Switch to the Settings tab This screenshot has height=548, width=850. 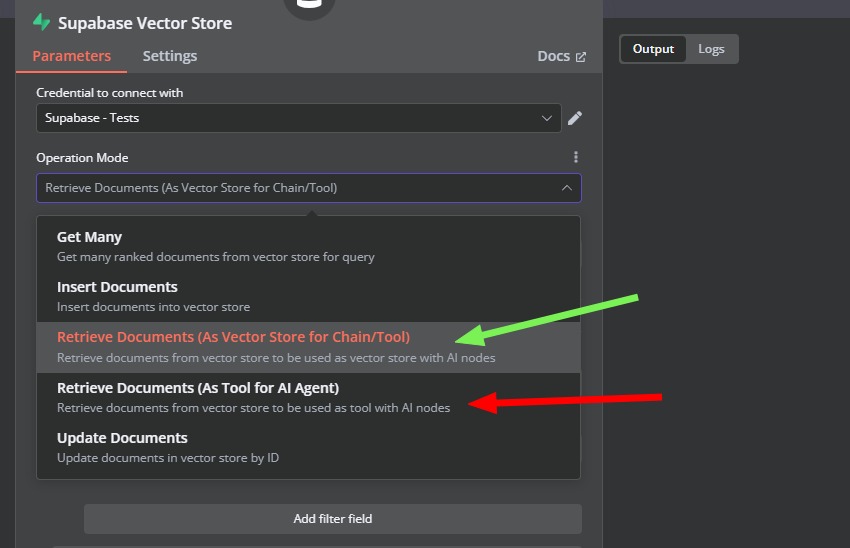[170, 56]
